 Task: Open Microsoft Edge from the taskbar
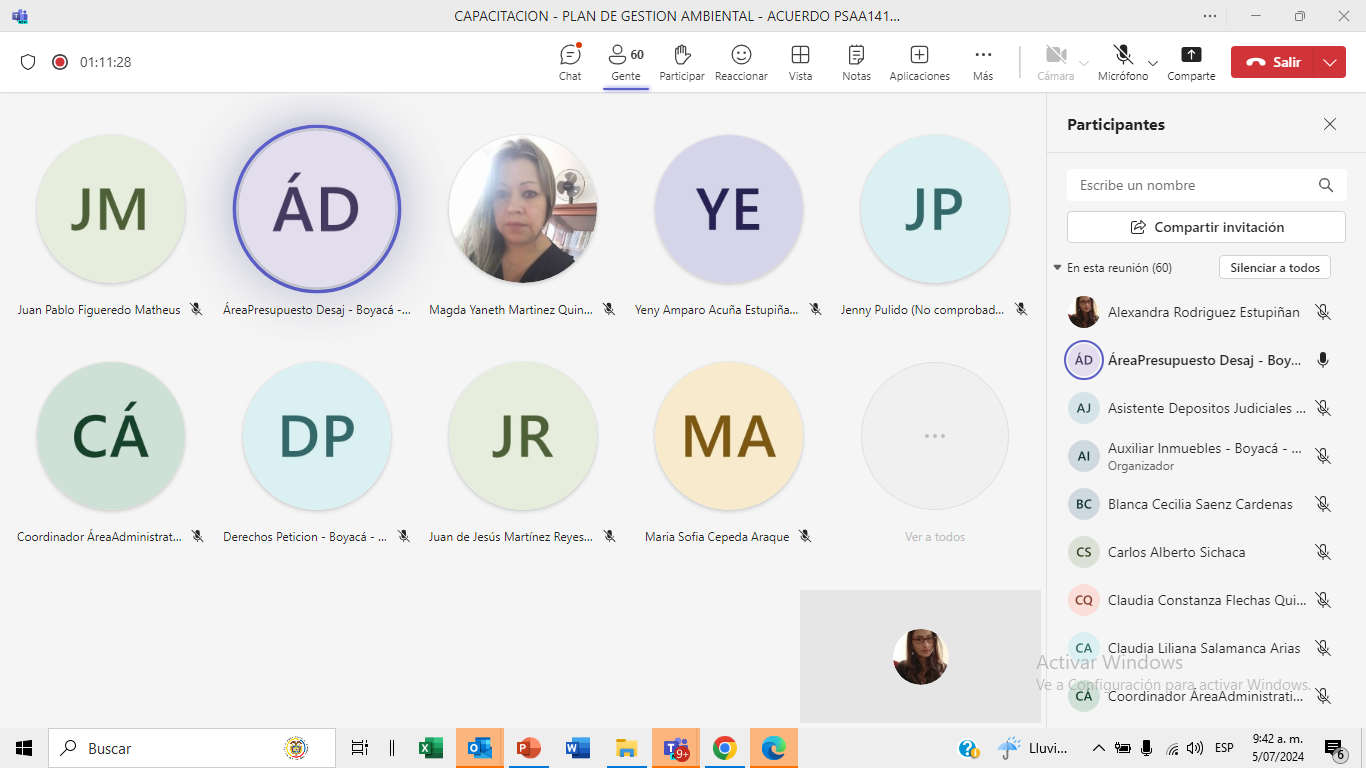click(774, 748)
